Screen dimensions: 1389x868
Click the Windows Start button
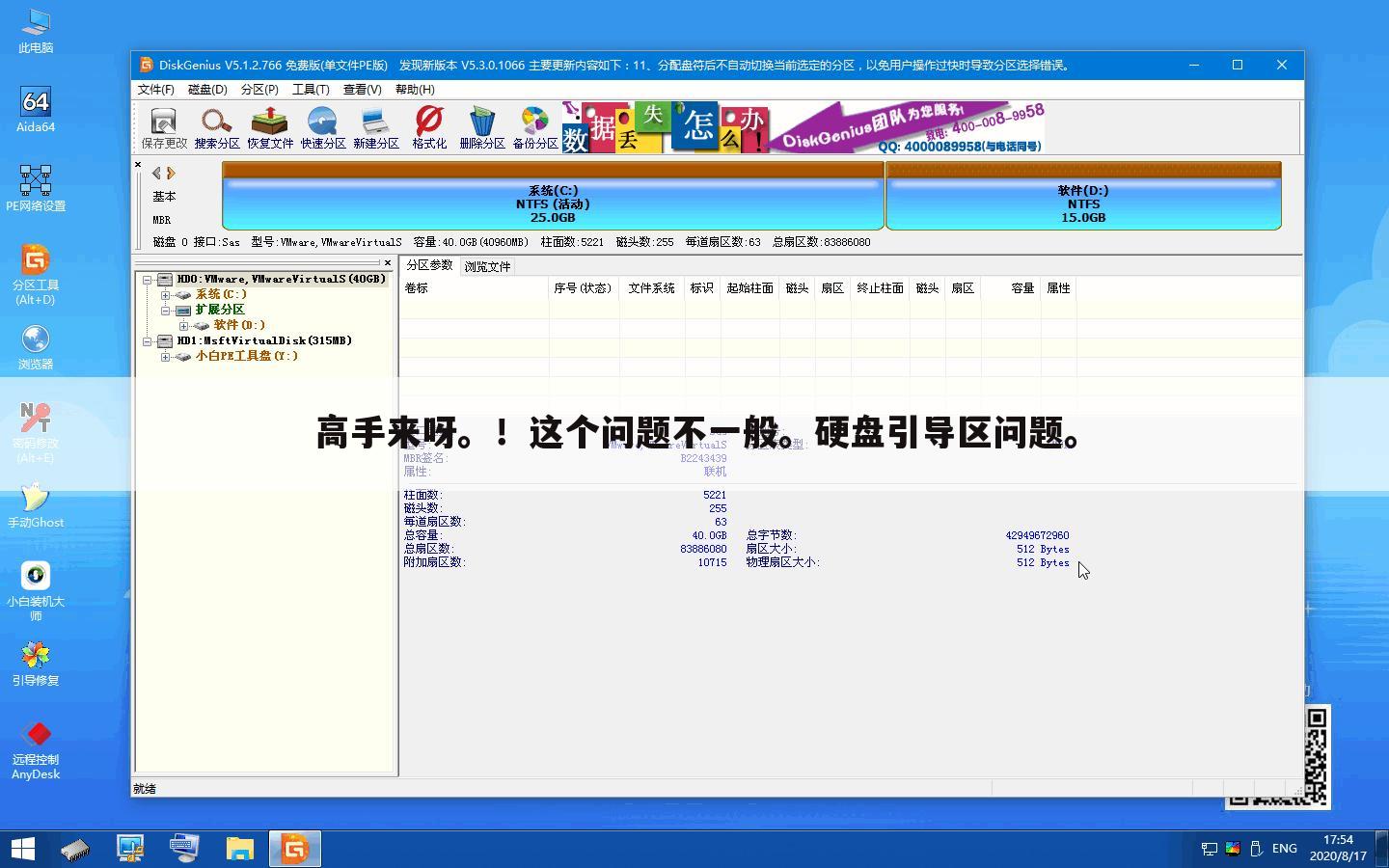tap(23, 849)
